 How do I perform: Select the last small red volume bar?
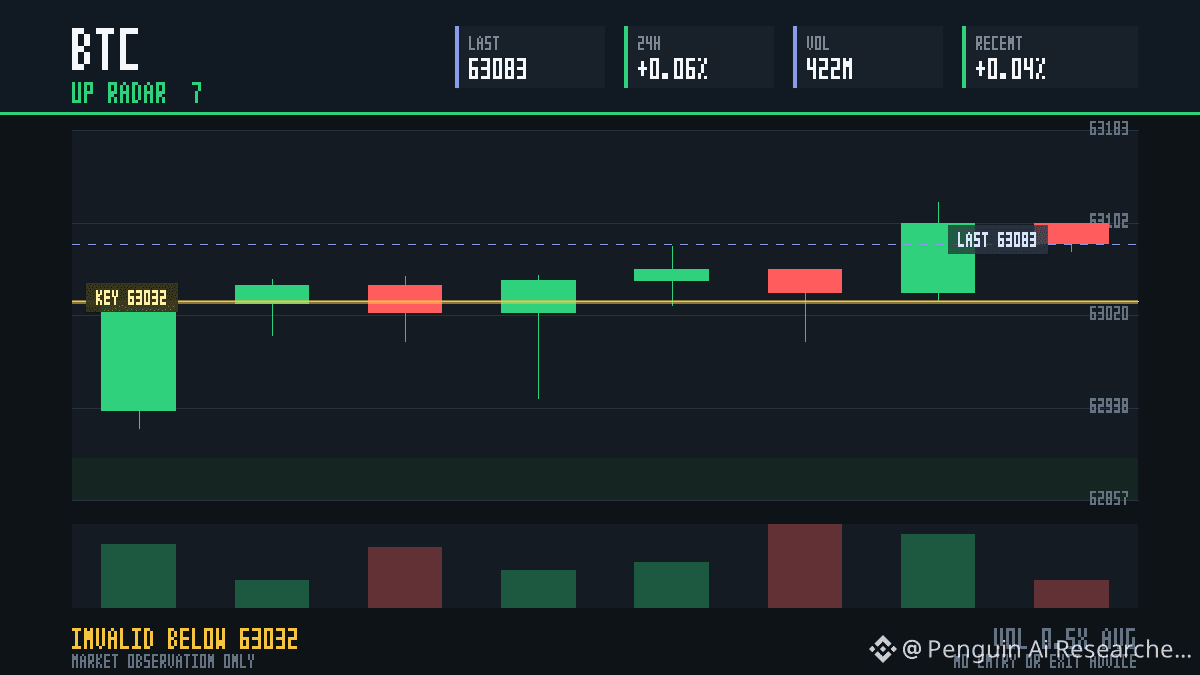1071,594
